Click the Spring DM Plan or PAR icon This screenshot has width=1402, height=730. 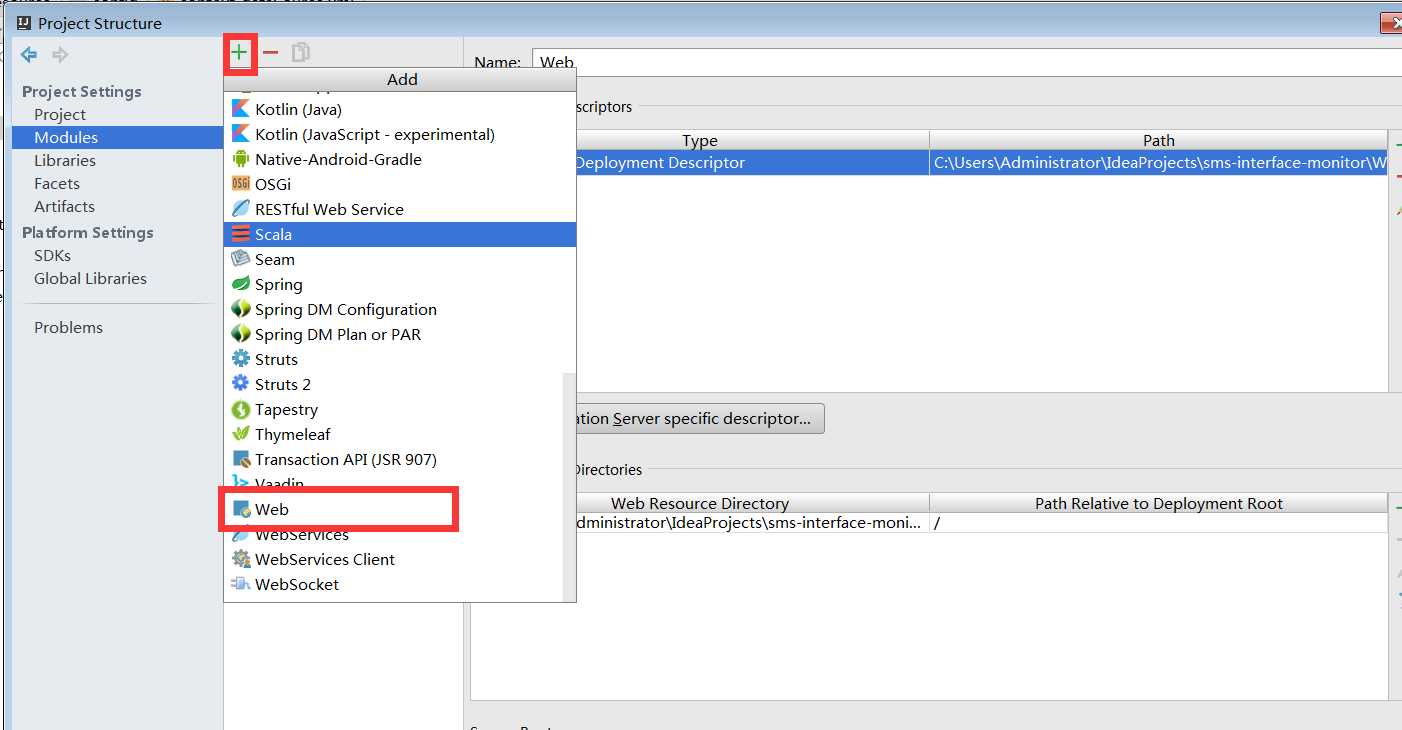(x=240, y=334)
